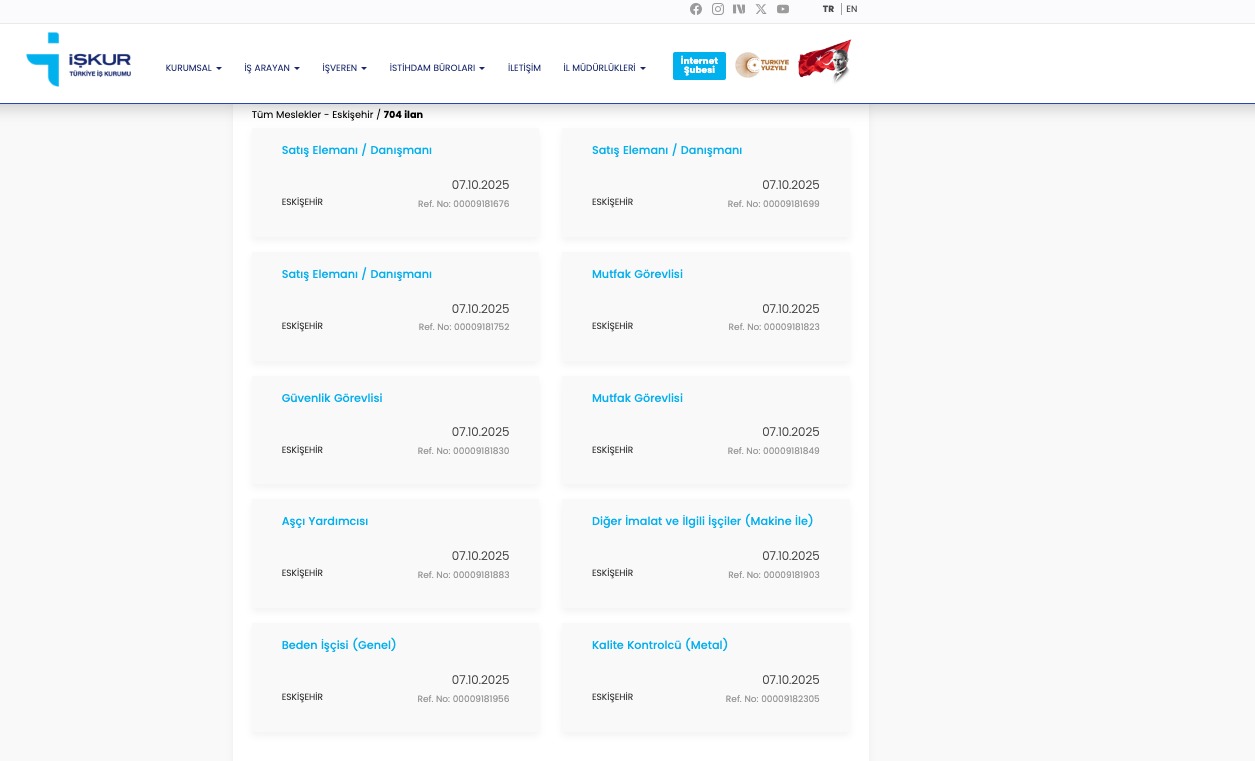Click the Türkiye Yüzyılı emblem
The width and height of the screenshot is (1255, 761).
[762, 65]
